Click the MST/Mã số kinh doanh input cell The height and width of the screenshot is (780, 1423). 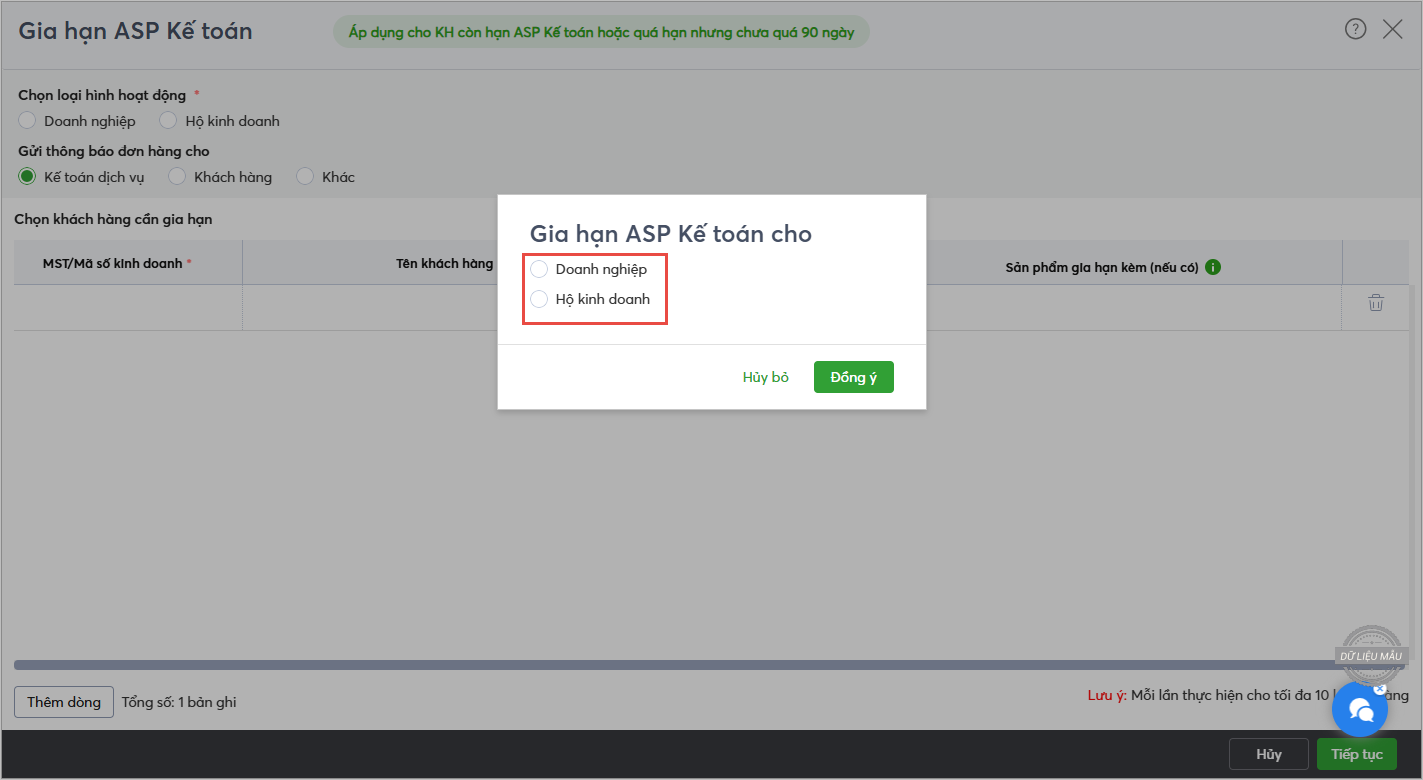[x=128, y=307]
